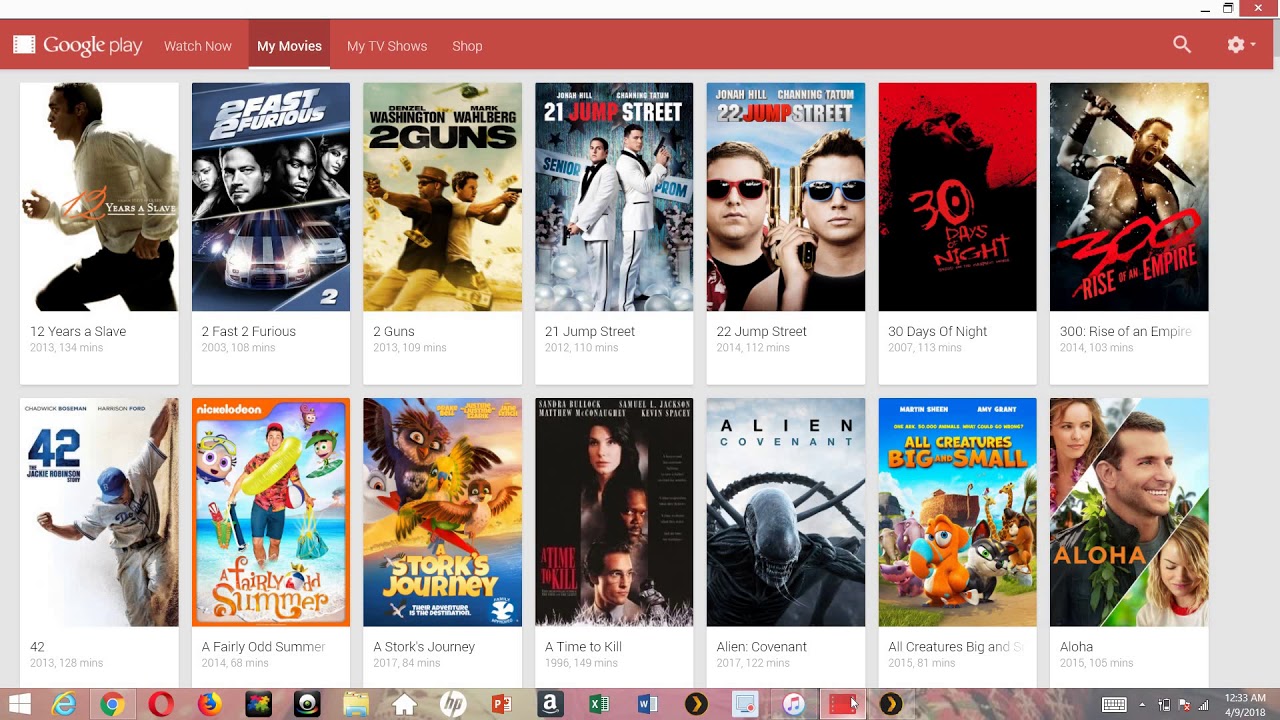The height and width of the screenshot is (720, 1280).
Task: Click the 'A Stork's Journey' title text
Action: click(424, 647)
